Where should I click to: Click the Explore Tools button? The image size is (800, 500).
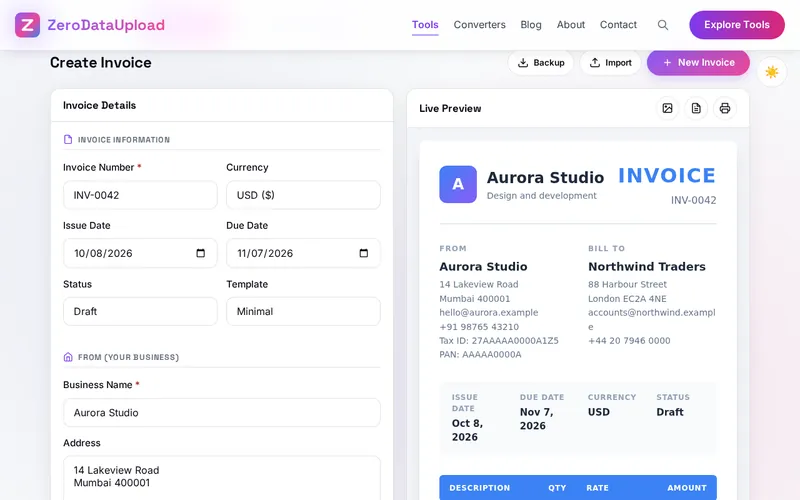(x=737, y=25)
